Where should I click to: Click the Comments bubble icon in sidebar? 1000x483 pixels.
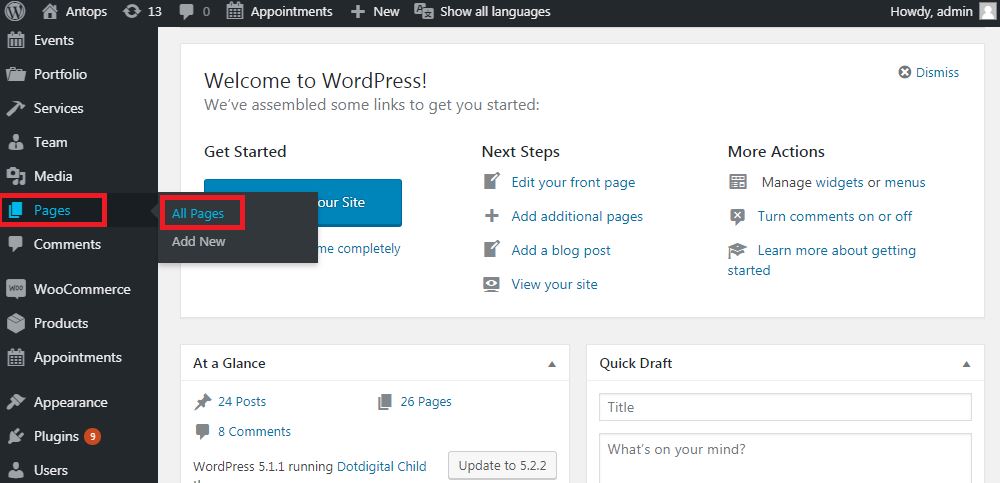16,244
